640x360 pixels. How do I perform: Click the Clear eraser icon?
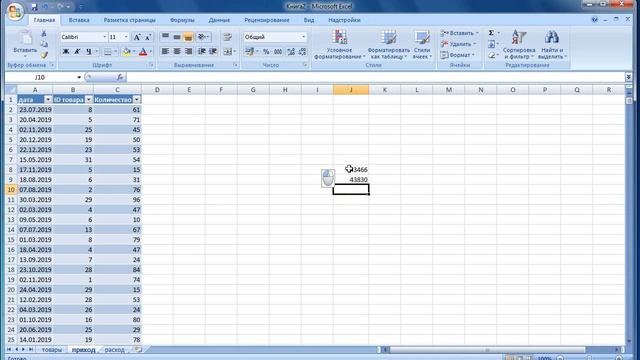tap(491, 55)
